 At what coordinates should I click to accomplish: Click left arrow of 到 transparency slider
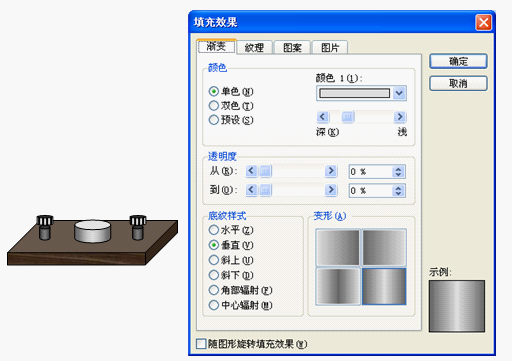(x=252, y=190)
